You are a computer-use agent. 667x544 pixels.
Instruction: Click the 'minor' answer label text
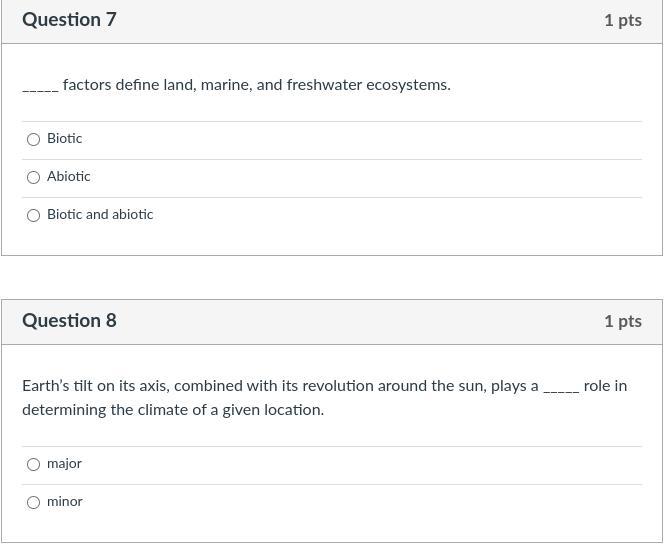pyautogui.click(x=65, y=502)
